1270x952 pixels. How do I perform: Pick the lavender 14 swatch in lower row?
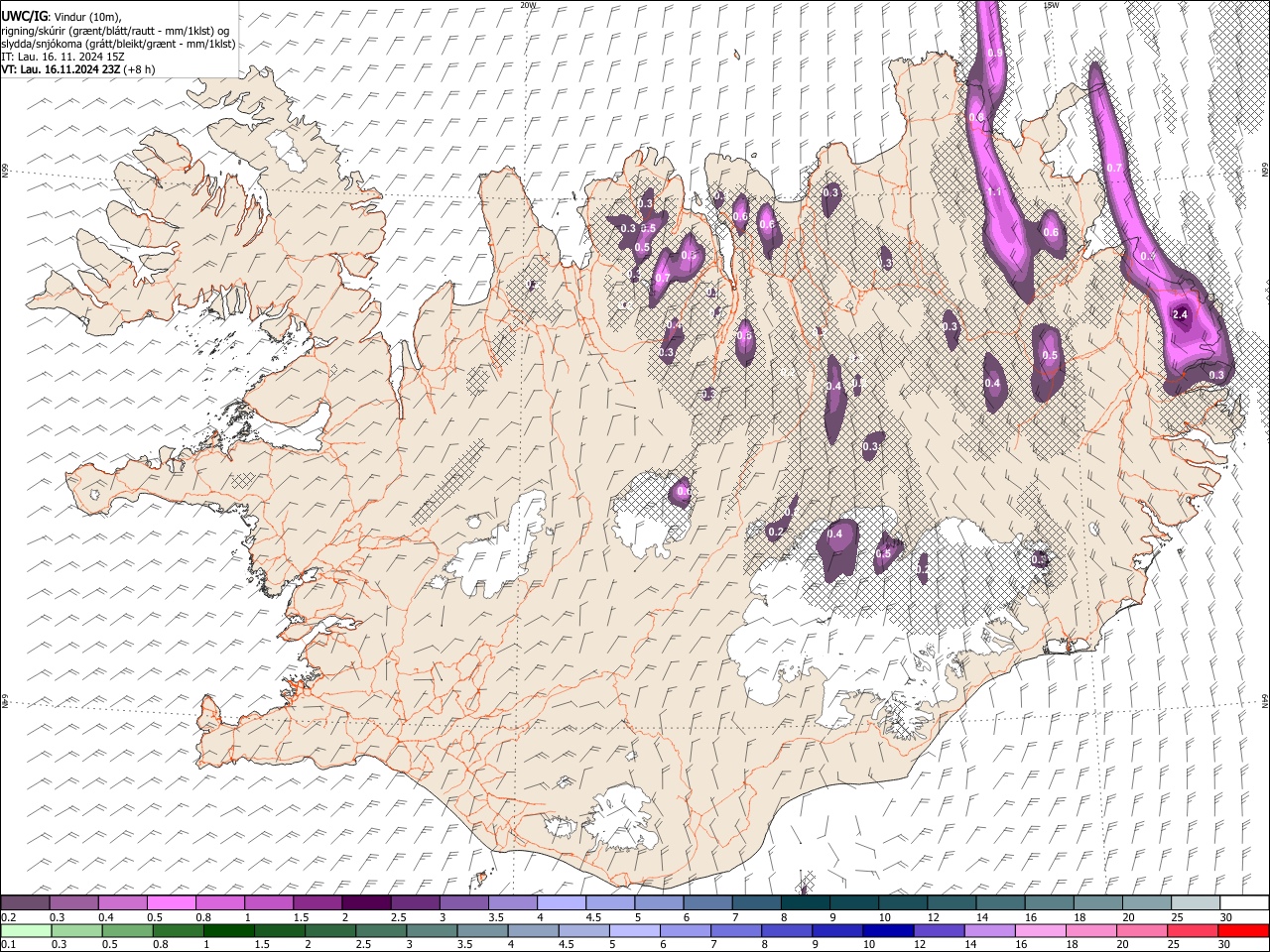point(990,930)
